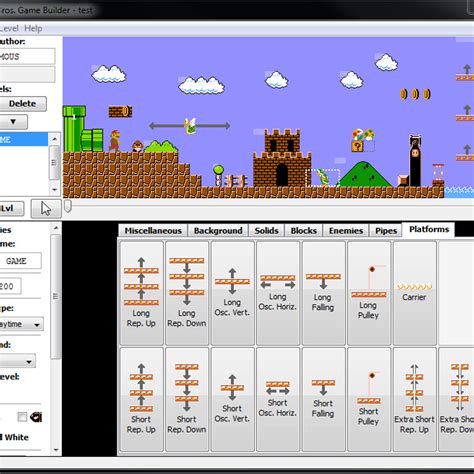Switch to the Pipes tab
The height and width of the screenshot is (474, 474).
(x=386, y=231)
